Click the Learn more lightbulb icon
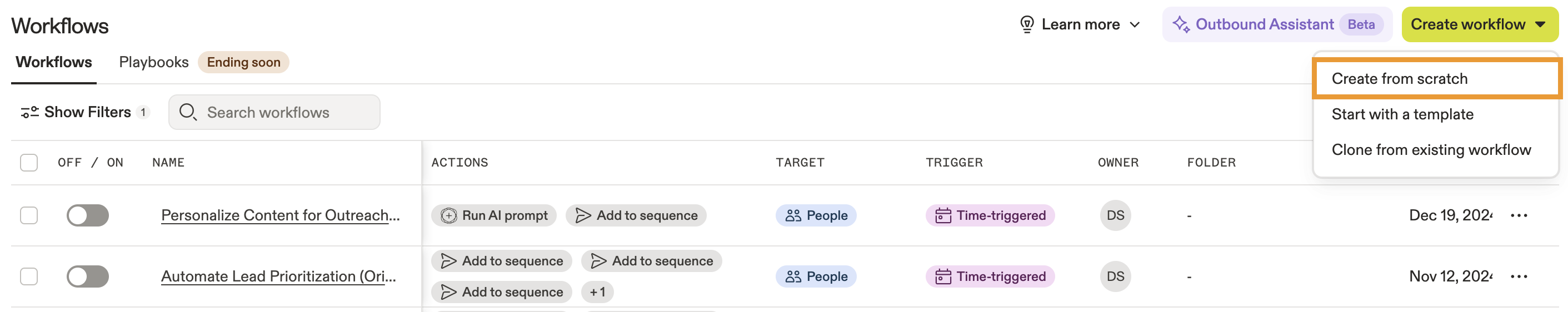 pos(1026,24)
